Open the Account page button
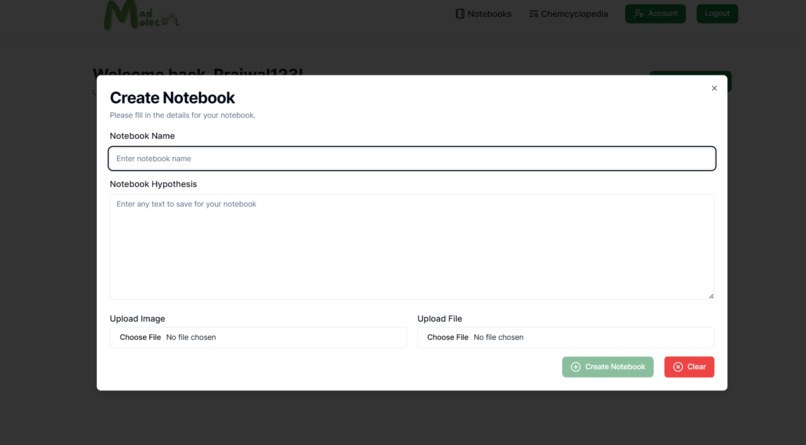The height and width of the screenshot is (445, 806). tap(655, 14)
